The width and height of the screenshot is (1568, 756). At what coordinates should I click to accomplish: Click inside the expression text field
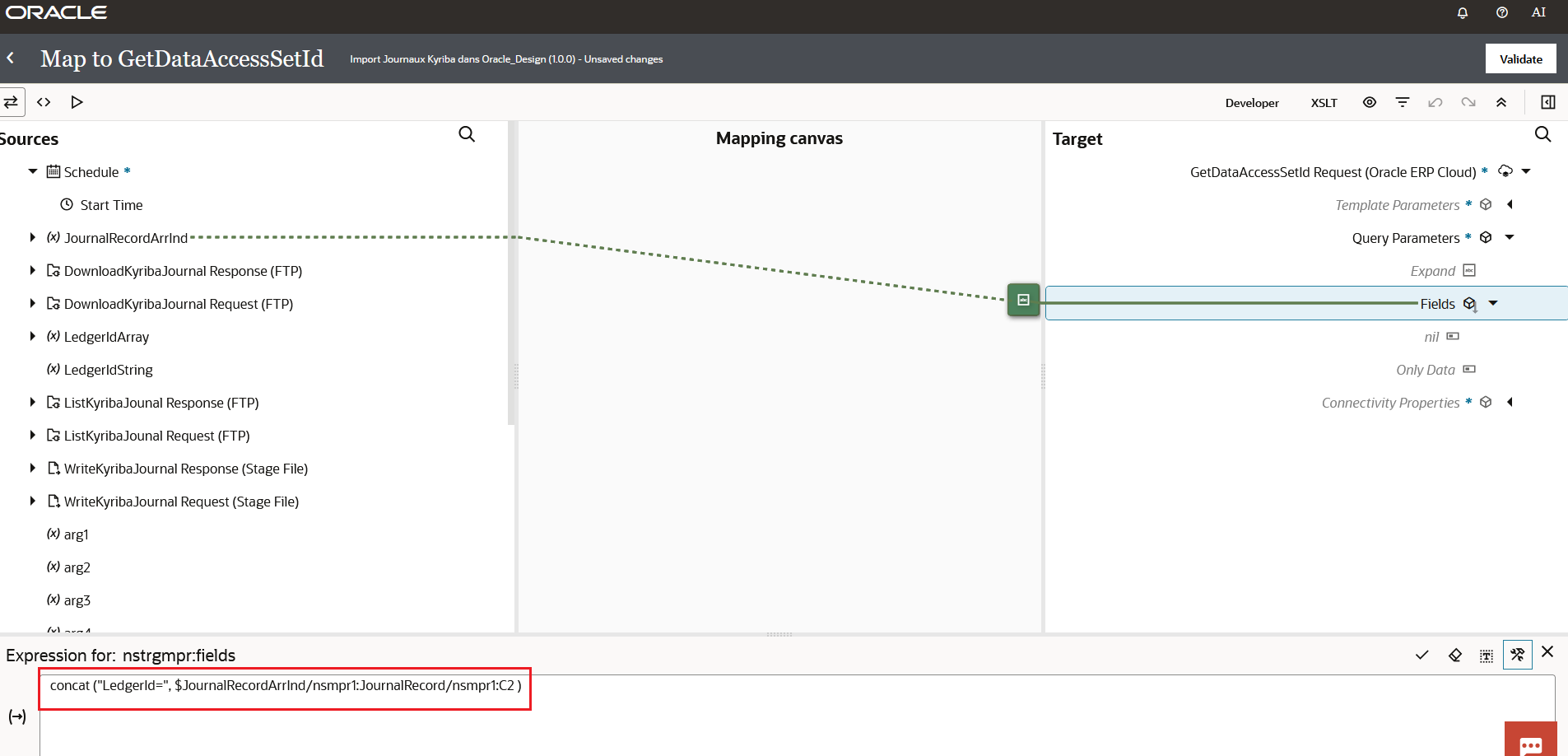click(797, 715)
